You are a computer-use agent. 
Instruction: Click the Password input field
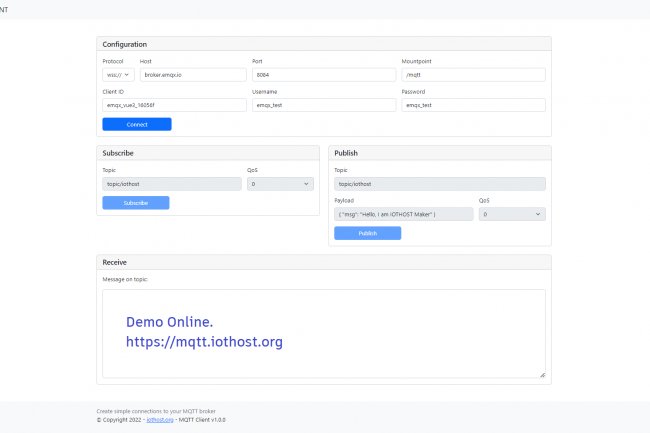[x=473, y=105]
